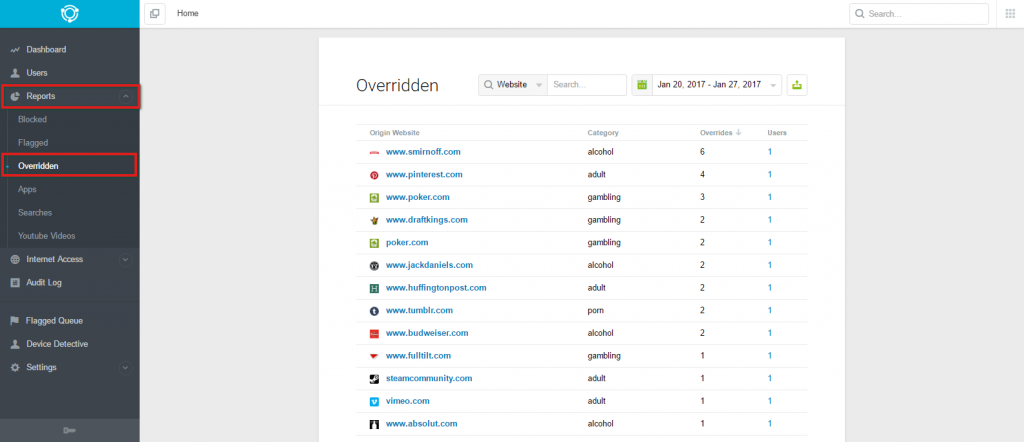The width and height of the screenshot is (1024, 442).
Task: Click the Origin Website column header
Action: click(394, 133)
